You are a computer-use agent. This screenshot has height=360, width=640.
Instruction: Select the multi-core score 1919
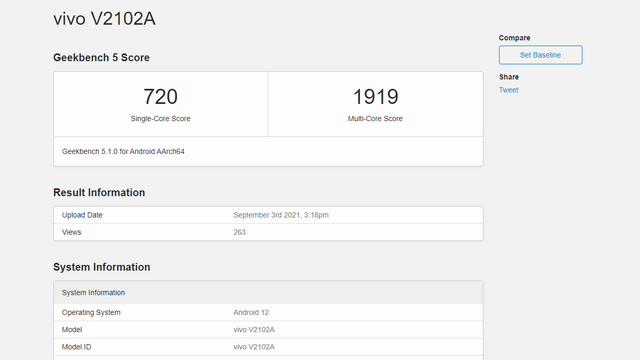(x=375, y=97)
